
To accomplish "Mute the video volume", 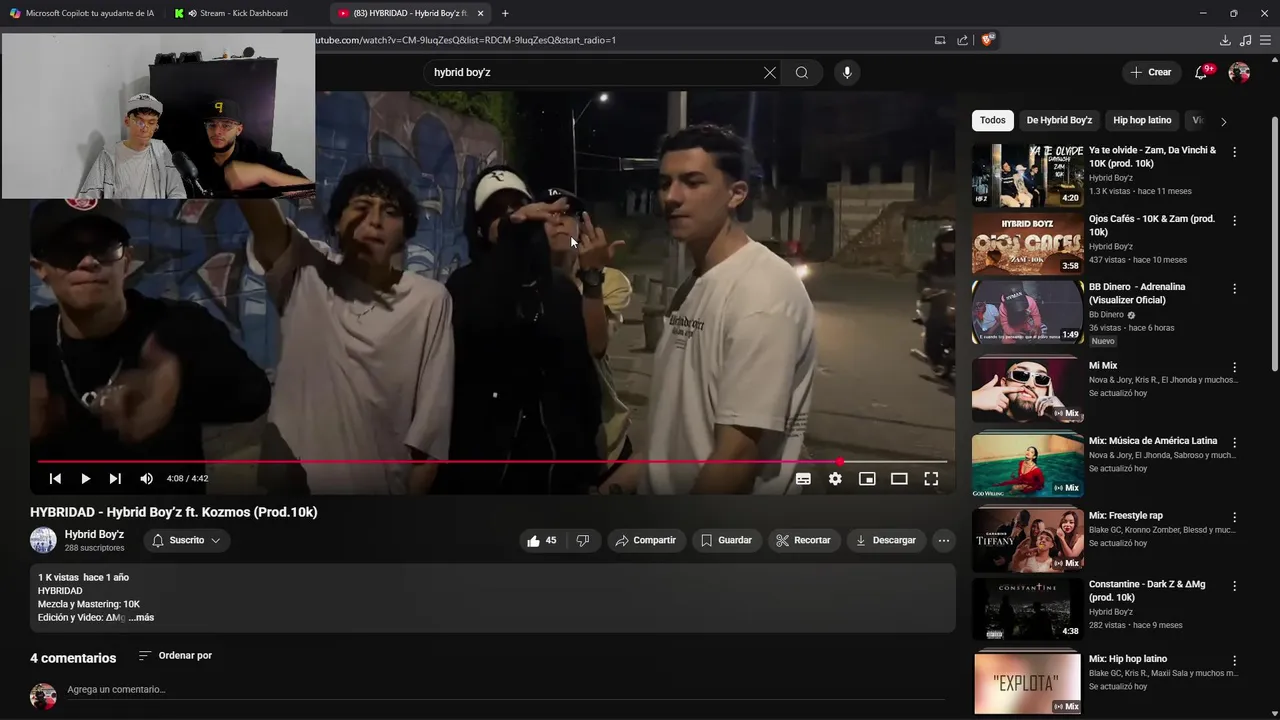I will pos(146,479).
